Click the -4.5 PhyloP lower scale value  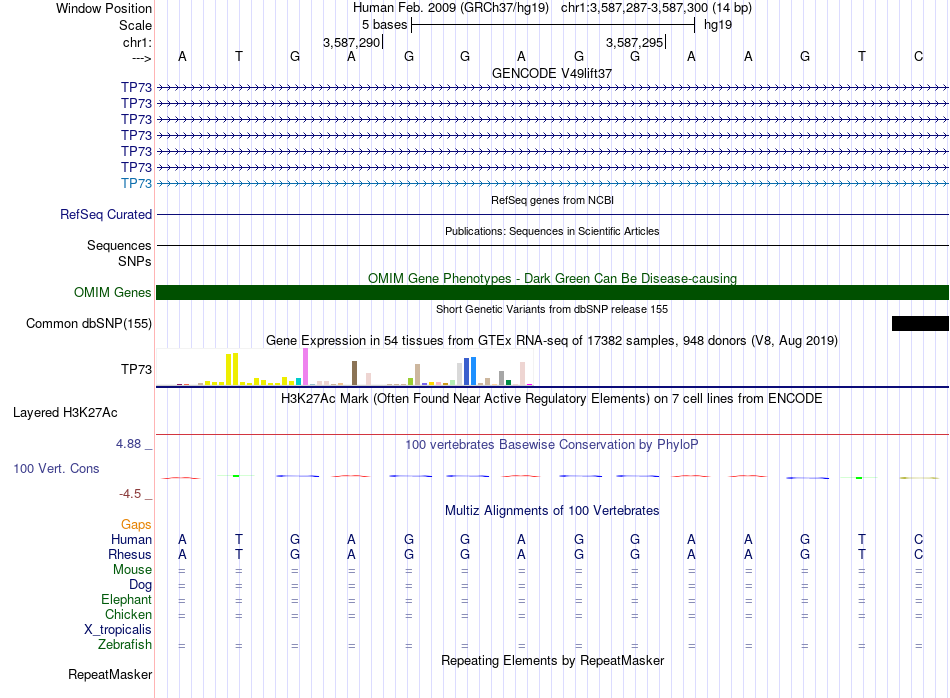pyautogui.click(x=130, y=494)
